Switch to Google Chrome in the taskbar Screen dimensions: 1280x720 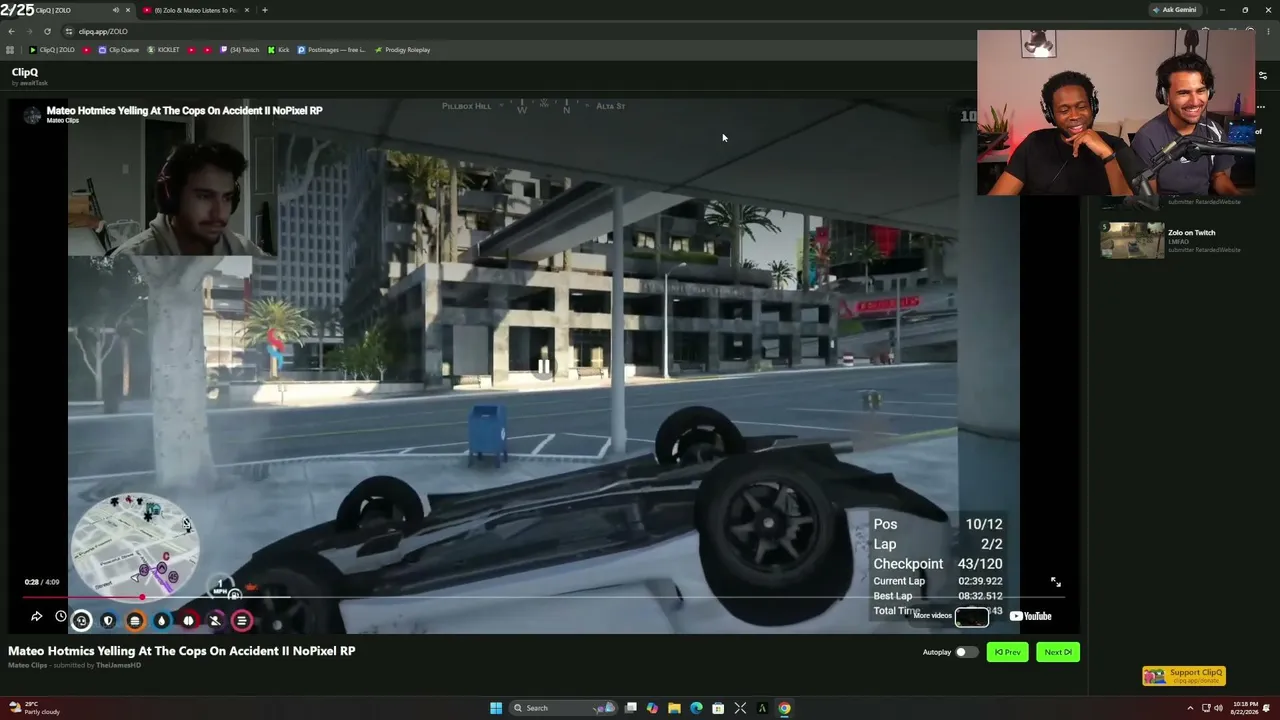pos(784,708)
